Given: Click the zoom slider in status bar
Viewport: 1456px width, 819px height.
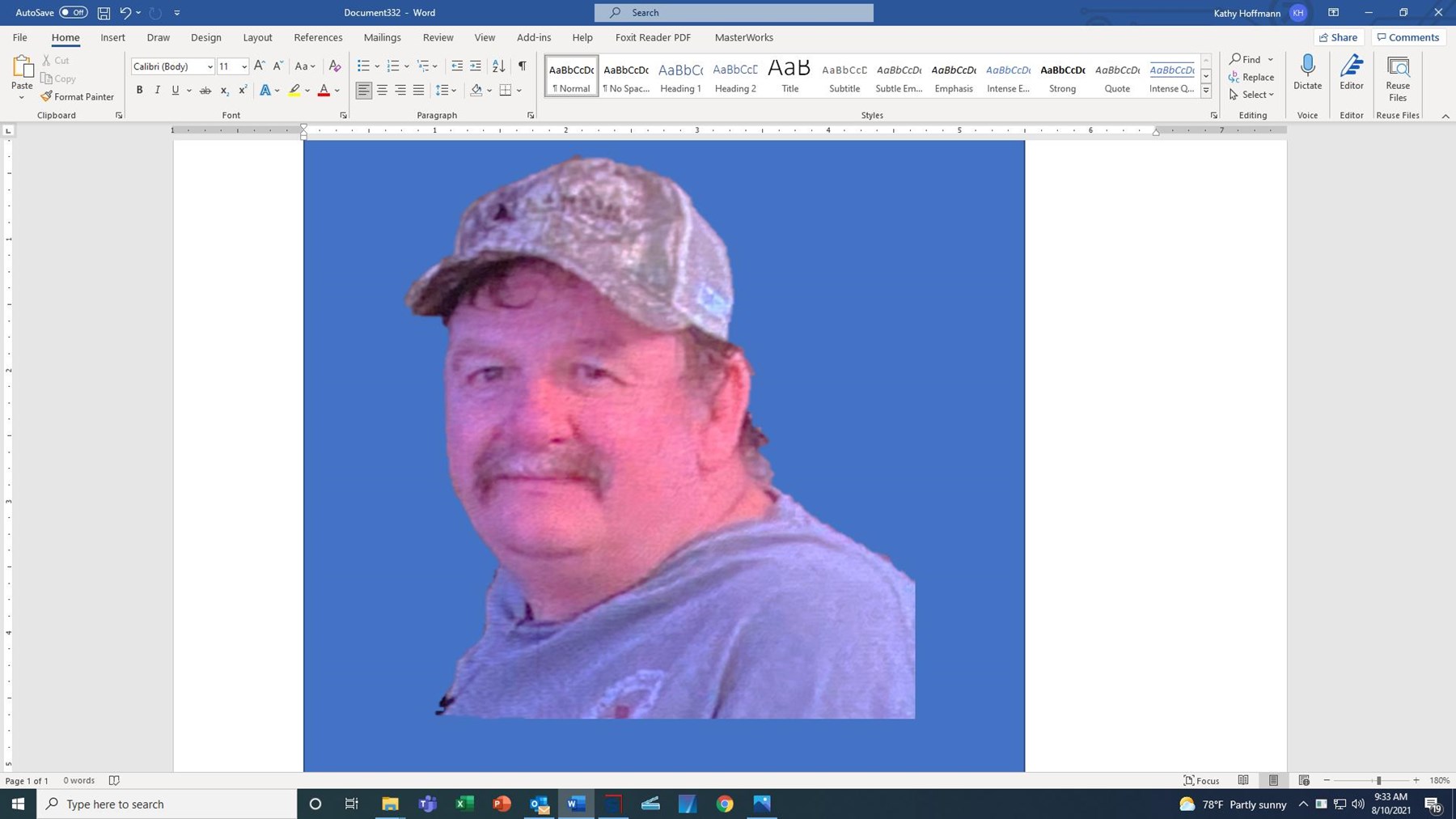Looking at the screenshot, I should 1378,780.
